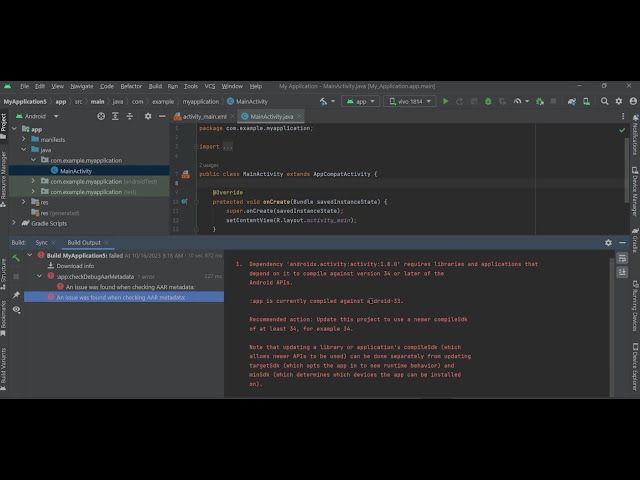Open dropdown arrow next to hammer icon
This screenshot has width=640, height=480.
tap(333, 101)
